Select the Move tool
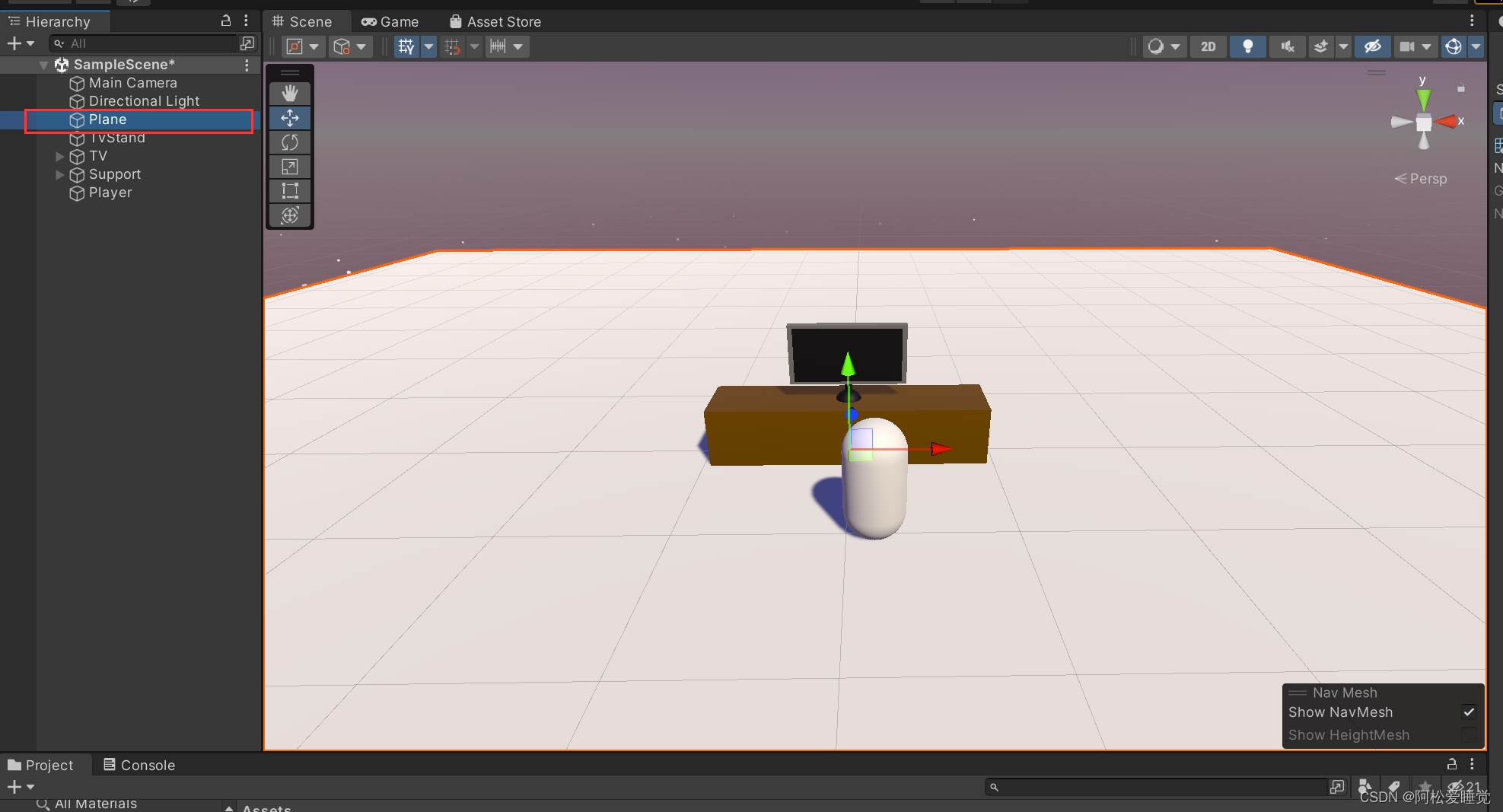 point(290,118)
